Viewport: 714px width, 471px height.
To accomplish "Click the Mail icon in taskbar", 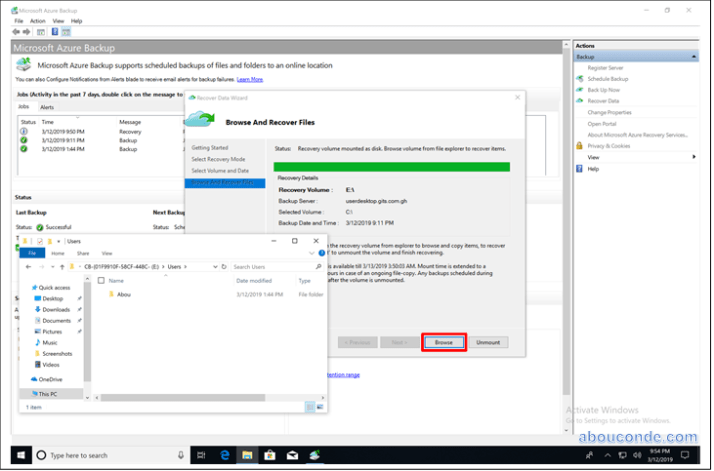I will 291,455.
